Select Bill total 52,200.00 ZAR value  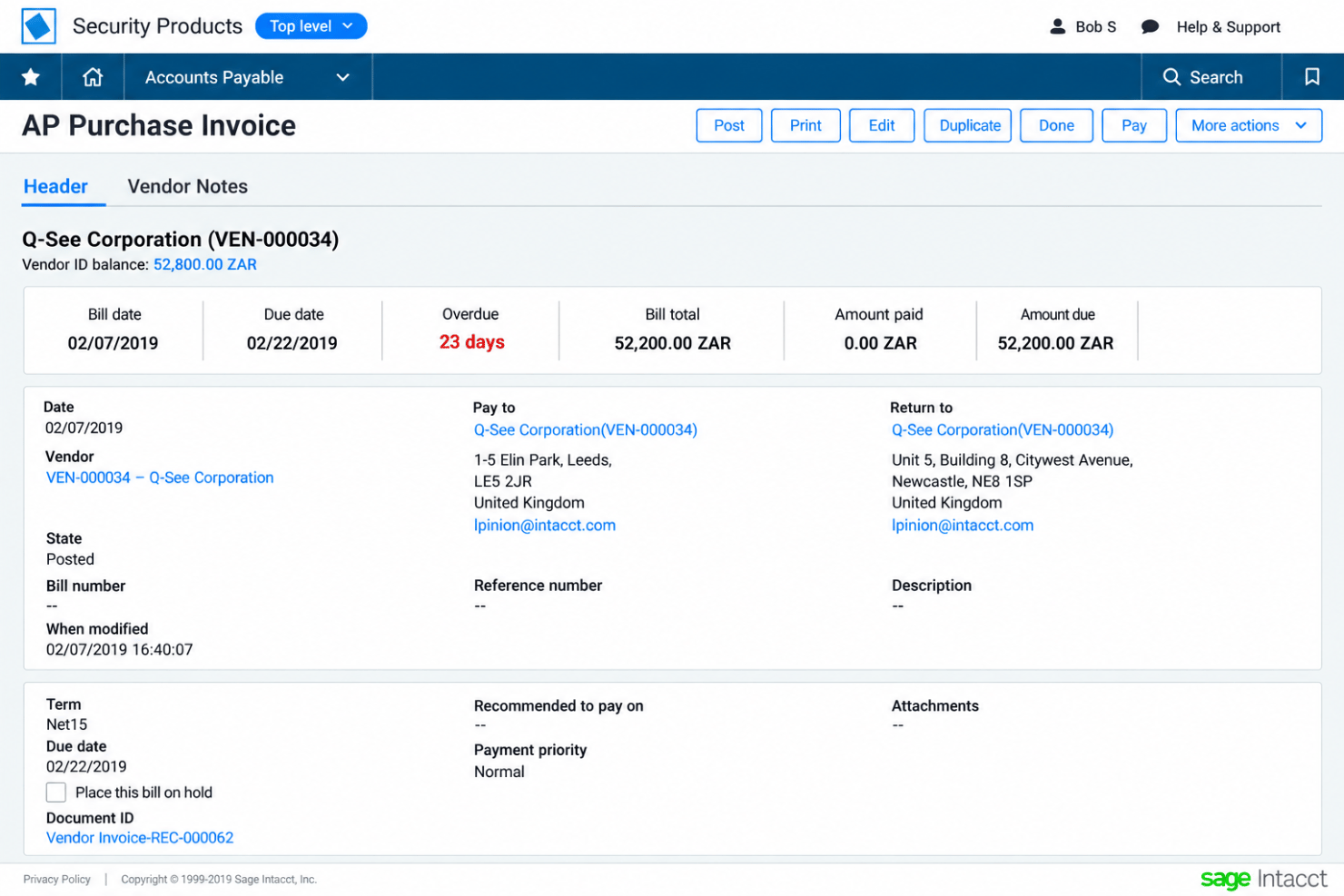(673, 343)
